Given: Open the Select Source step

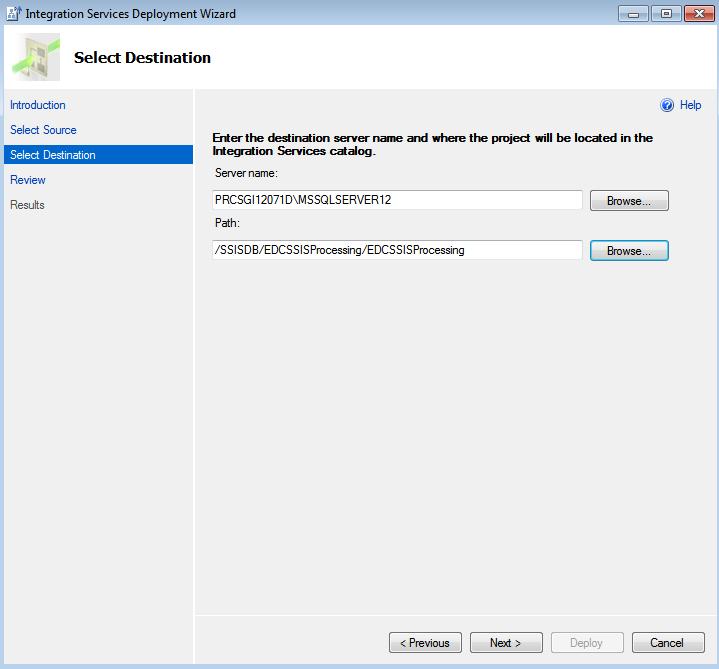Looking at the screenshot, I should point(43,130).
